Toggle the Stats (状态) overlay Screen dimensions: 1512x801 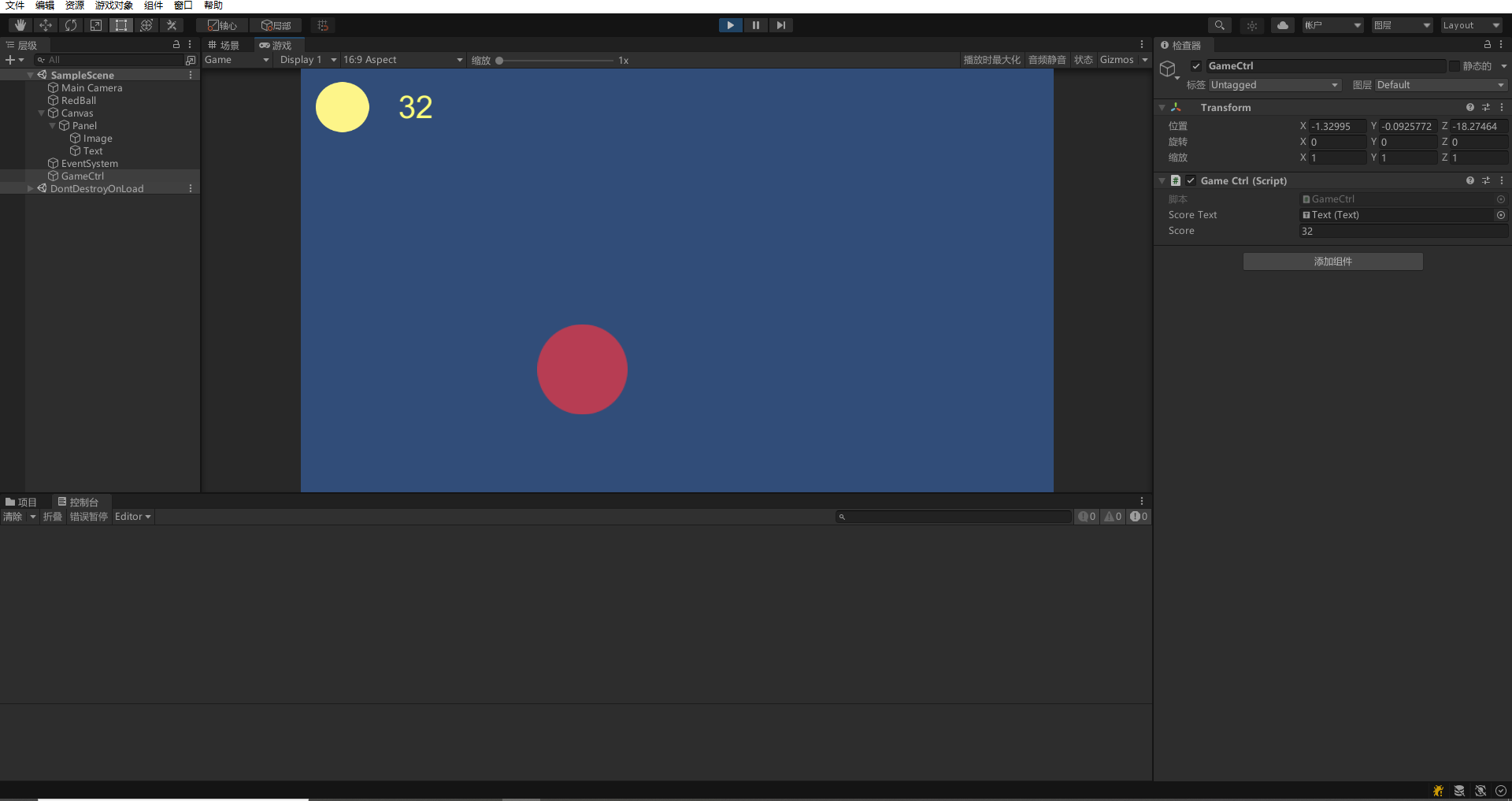pyautogui.click(x=1084, y=60)
